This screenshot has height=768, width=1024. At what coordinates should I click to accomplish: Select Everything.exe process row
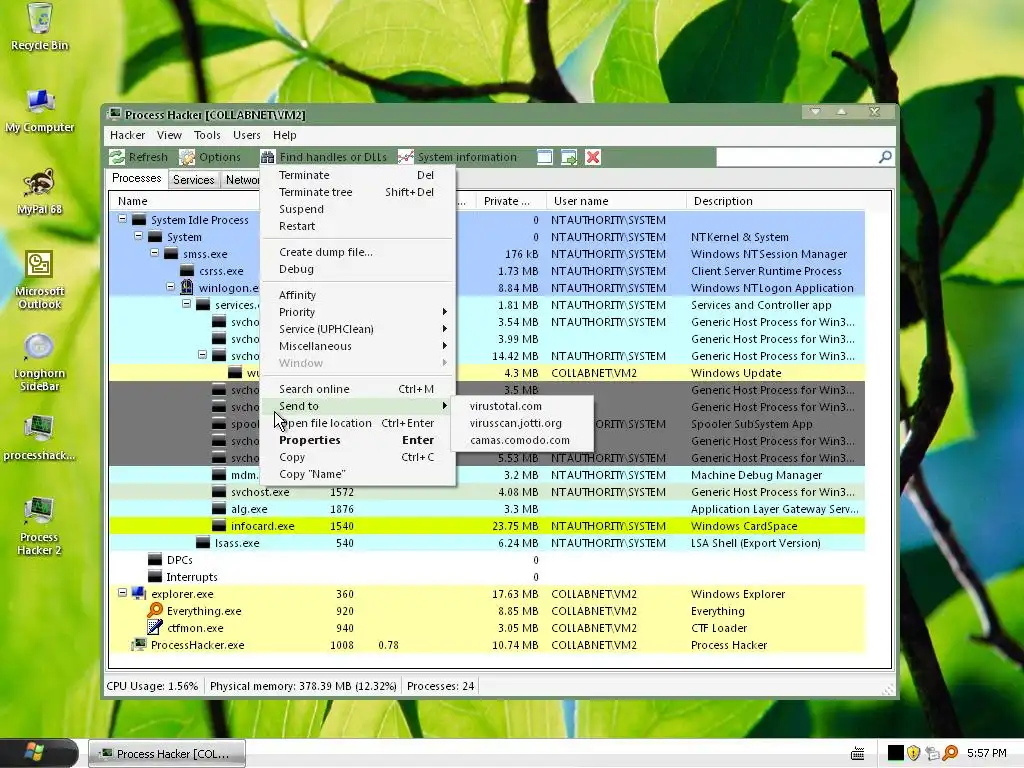[487, 611]
